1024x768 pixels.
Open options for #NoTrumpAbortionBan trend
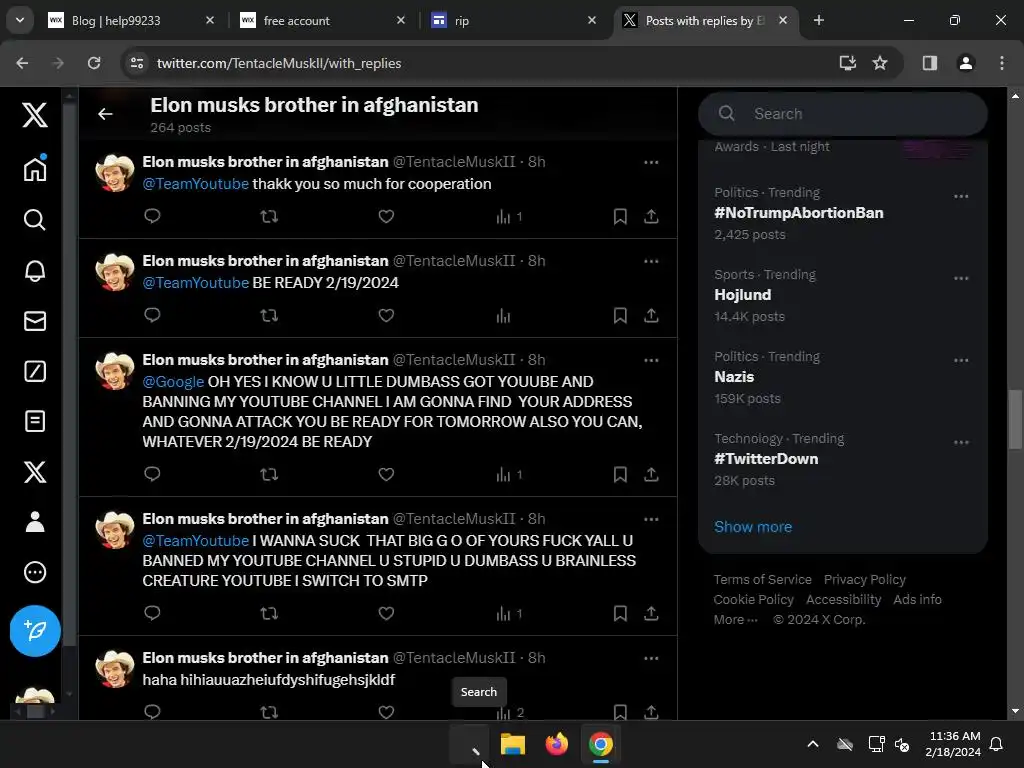tap(961, 196)
